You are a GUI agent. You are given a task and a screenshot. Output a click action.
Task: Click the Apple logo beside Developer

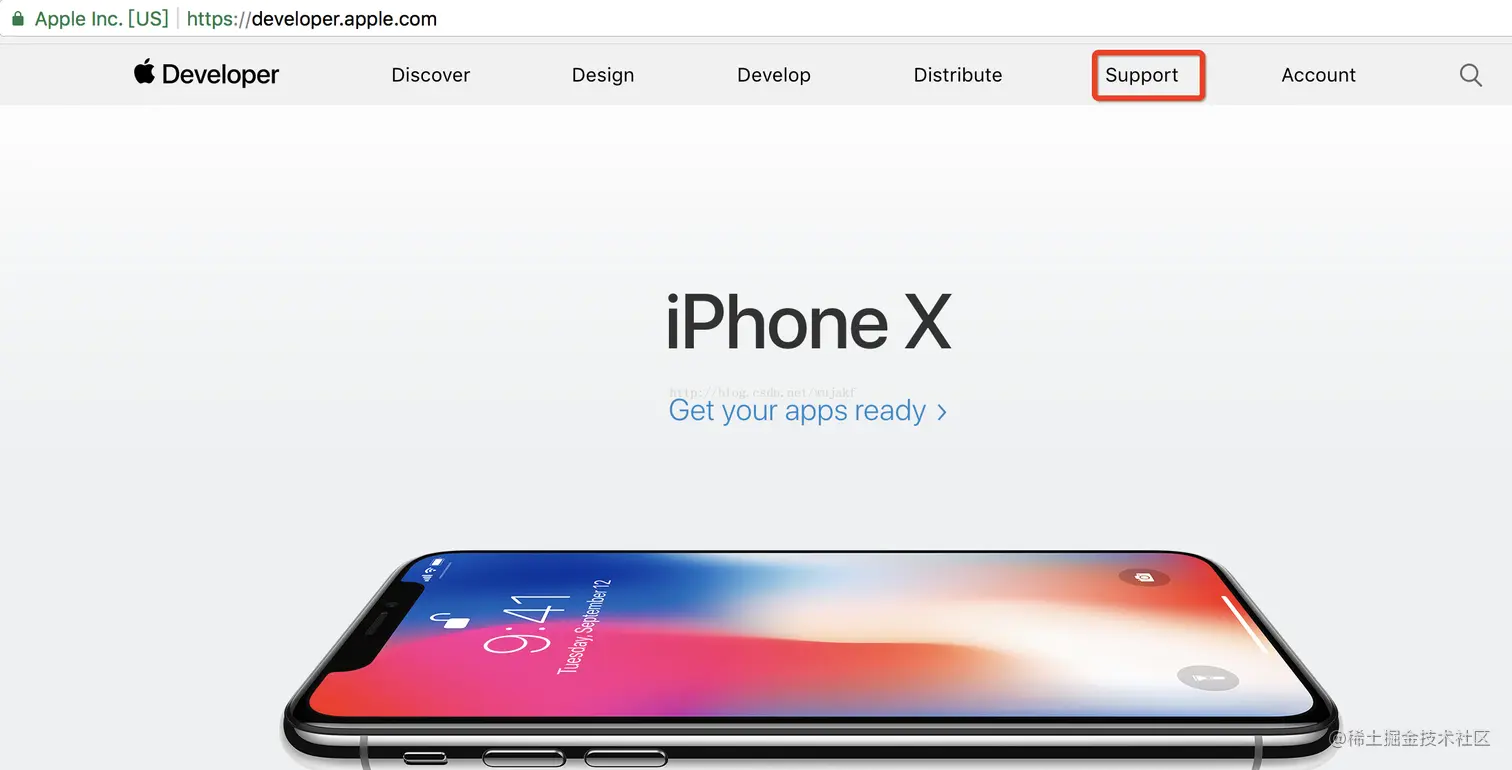144,72
